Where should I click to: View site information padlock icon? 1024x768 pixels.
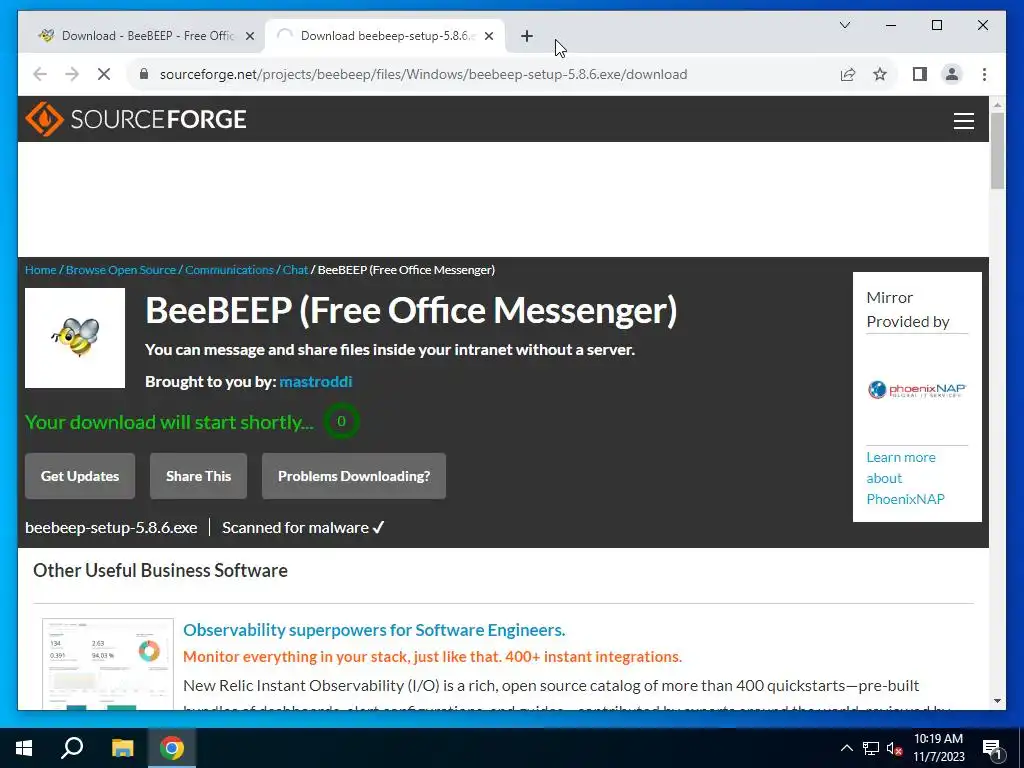(x=144, y=74)
